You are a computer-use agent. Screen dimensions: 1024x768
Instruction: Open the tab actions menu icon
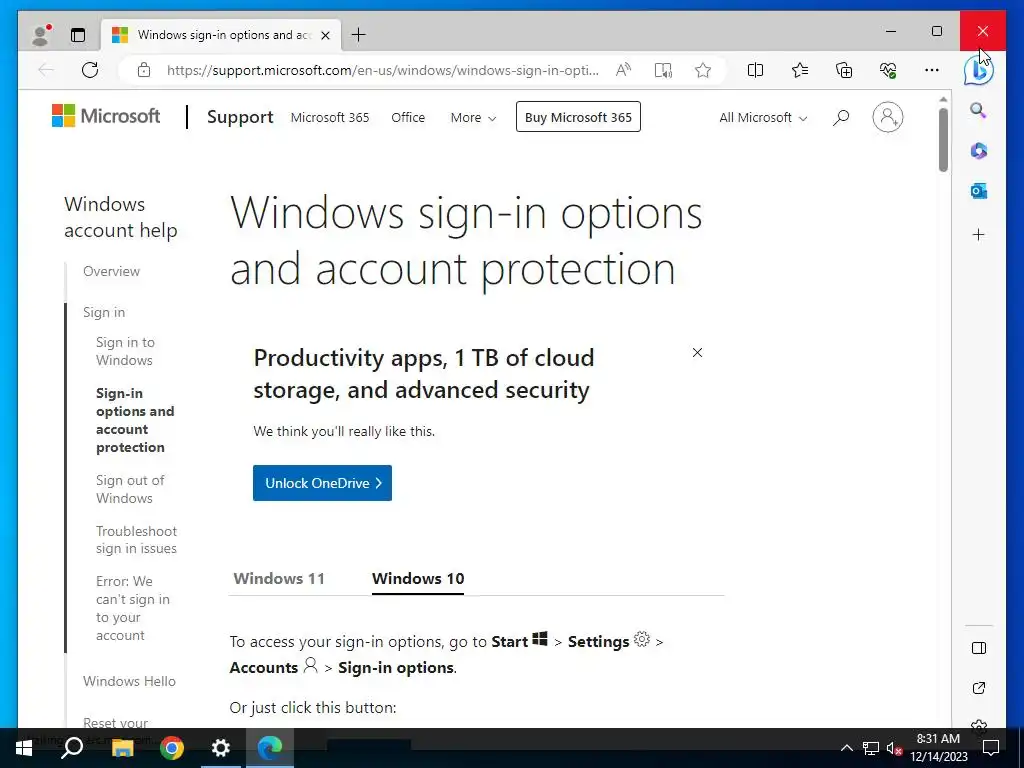pos(78,35)
